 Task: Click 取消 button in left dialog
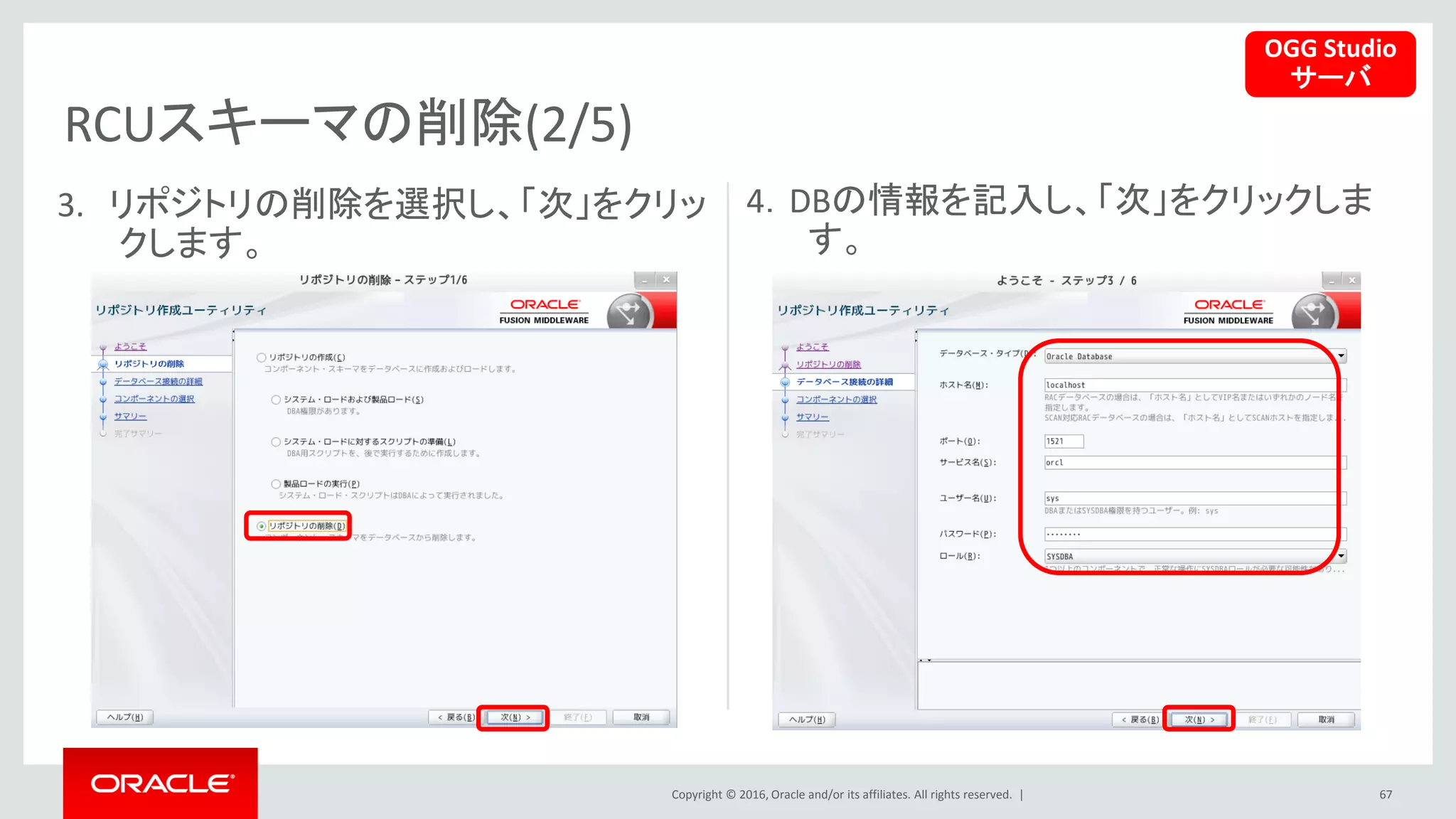641,717
